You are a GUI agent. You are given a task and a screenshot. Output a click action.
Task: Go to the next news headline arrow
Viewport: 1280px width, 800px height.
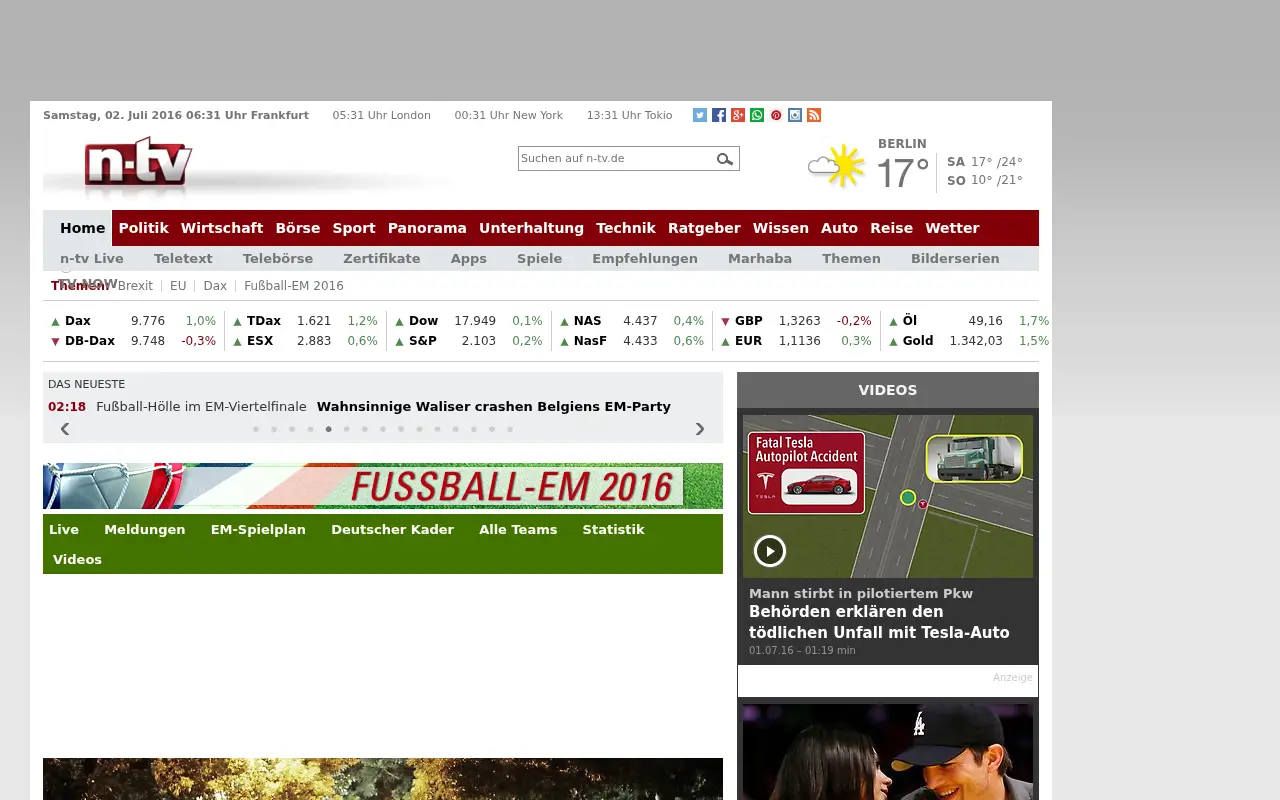[700, 429]
